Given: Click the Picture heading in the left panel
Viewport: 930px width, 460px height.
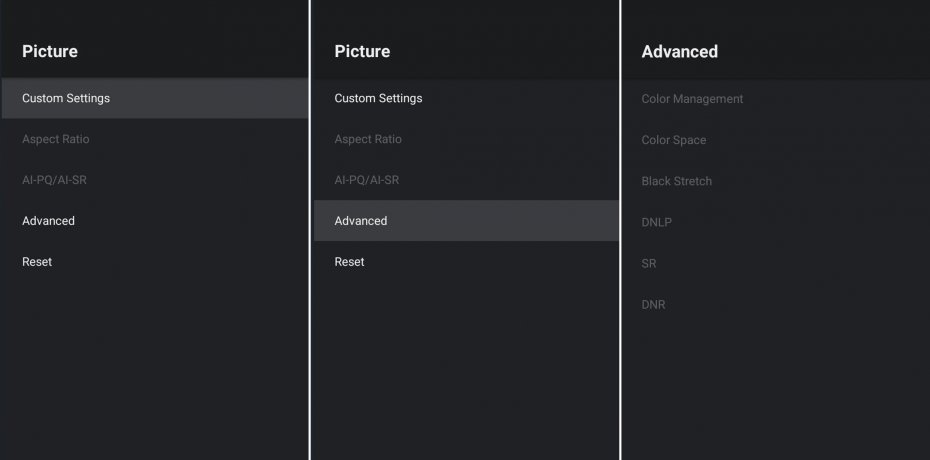Looking at the screenshot, I should 50,51.
